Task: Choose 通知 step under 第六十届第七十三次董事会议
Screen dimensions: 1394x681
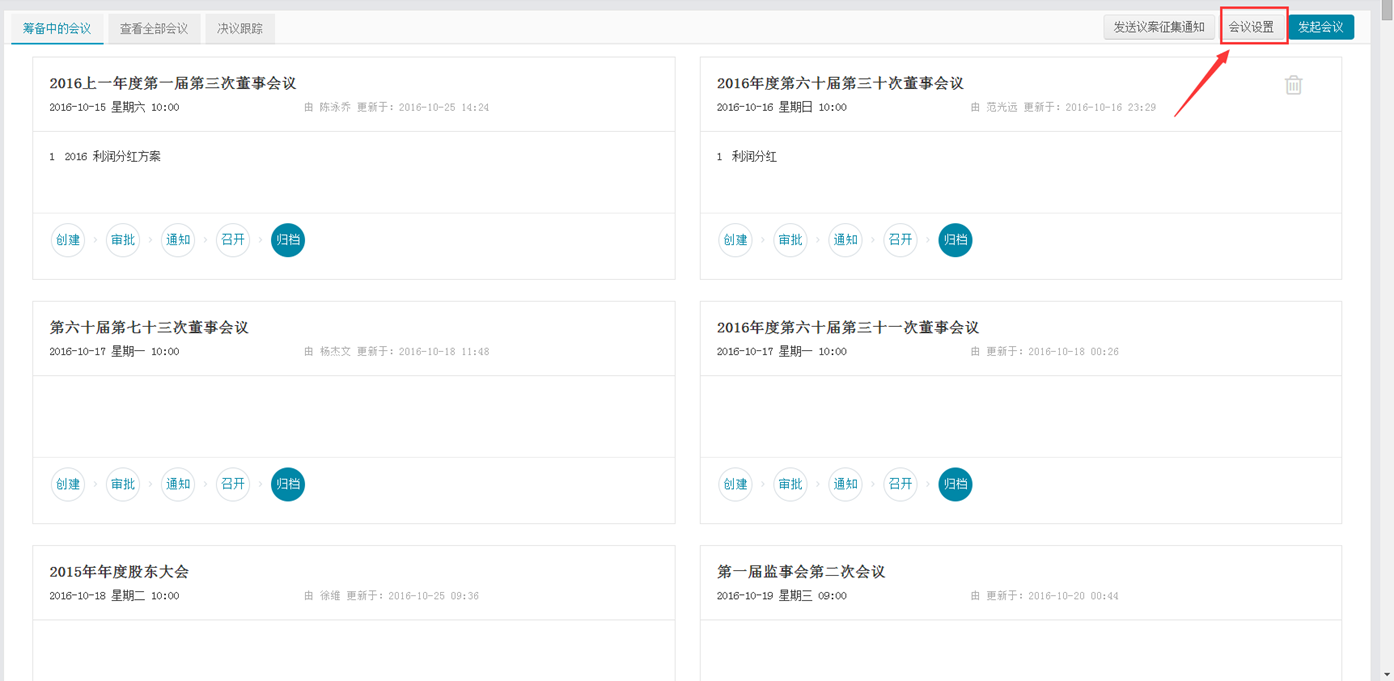Action: coord(178,484)
